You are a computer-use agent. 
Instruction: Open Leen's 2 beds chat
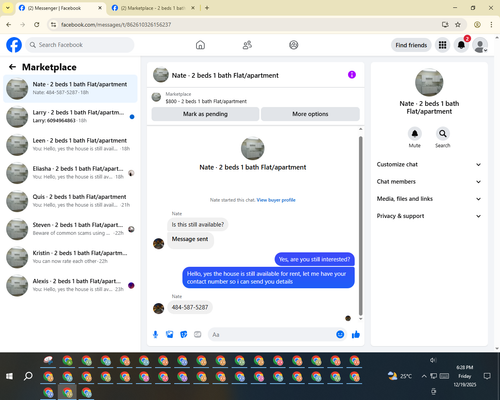(70, 145)
